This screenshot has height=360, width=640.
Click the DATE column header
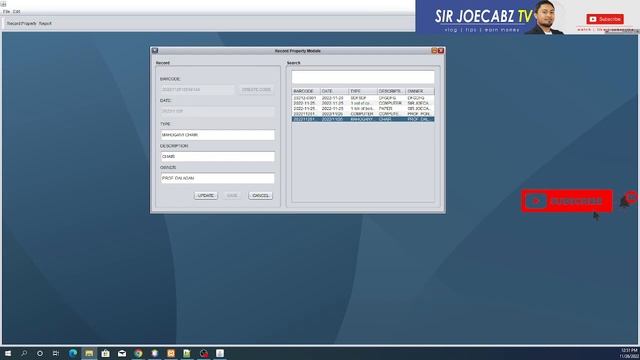tap(335, 91)
